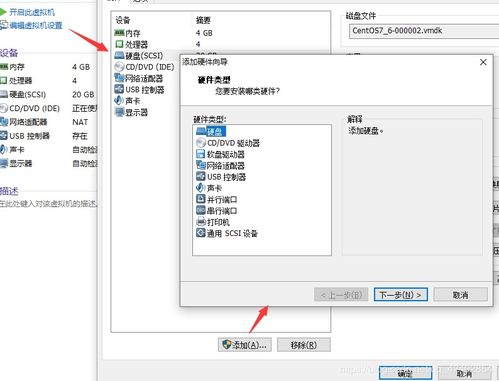The height and width of the screenshot is (381, 499).
Task: Click the 移除(R) remove button
Action: tap(304, 345)
